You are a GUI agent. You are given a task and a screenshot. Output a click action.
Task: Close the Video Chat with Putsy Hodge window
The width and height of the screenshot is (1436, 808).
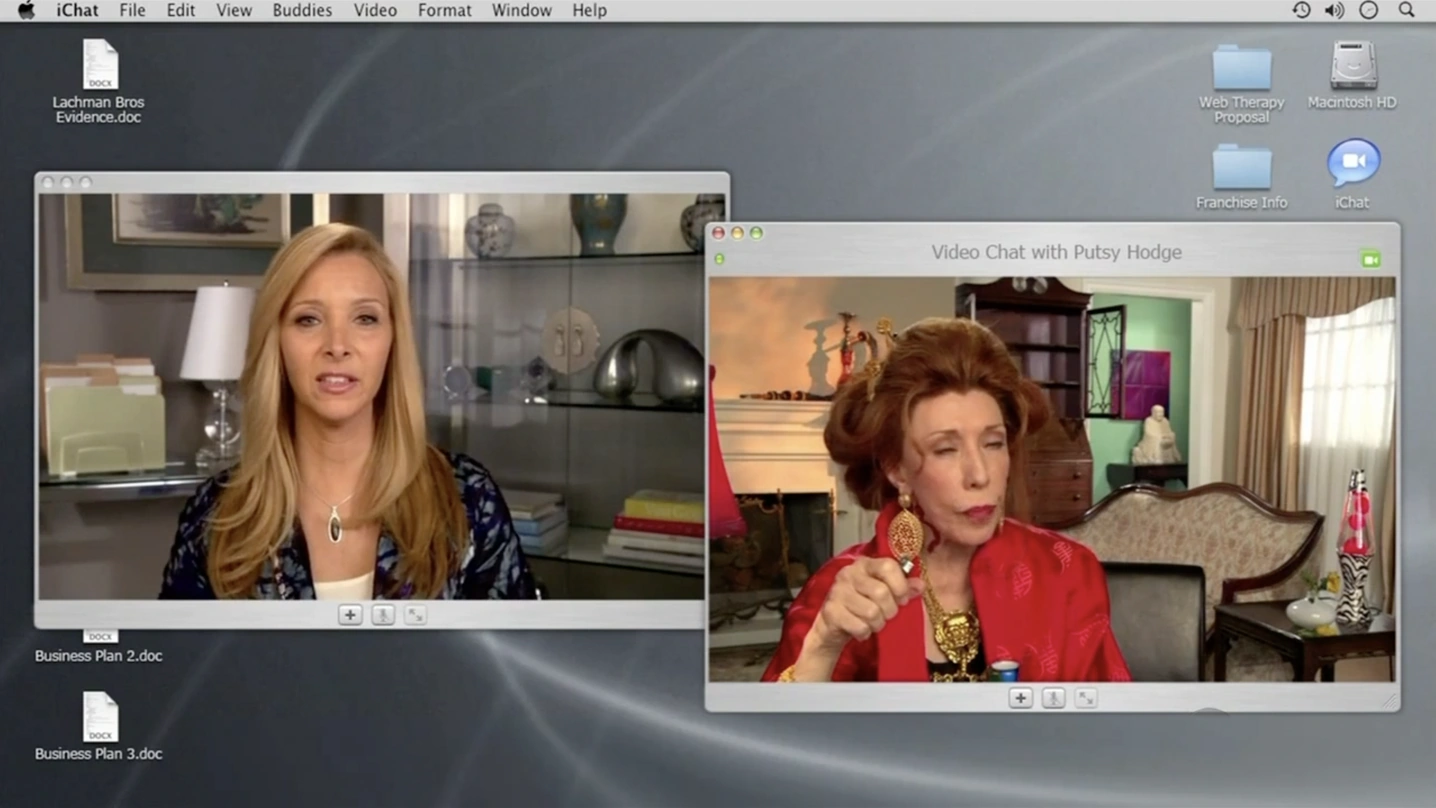(x=718, y=233)
